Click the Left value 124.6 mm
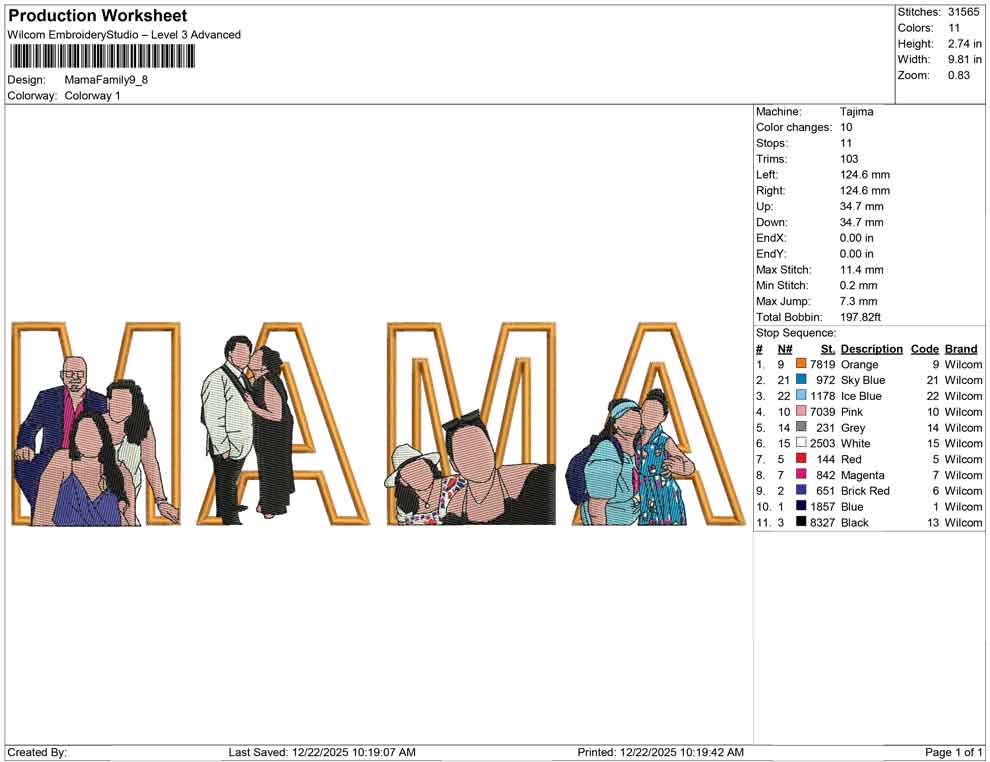990x762 pixels. (x=865, y=174)
